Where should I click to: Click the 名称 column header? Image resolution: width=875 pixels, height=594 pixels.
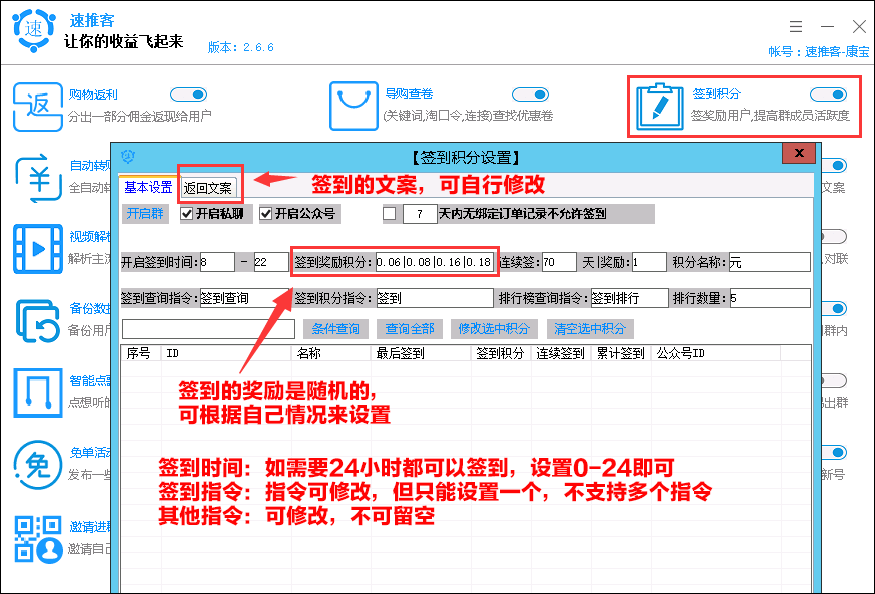coord(331,353)
